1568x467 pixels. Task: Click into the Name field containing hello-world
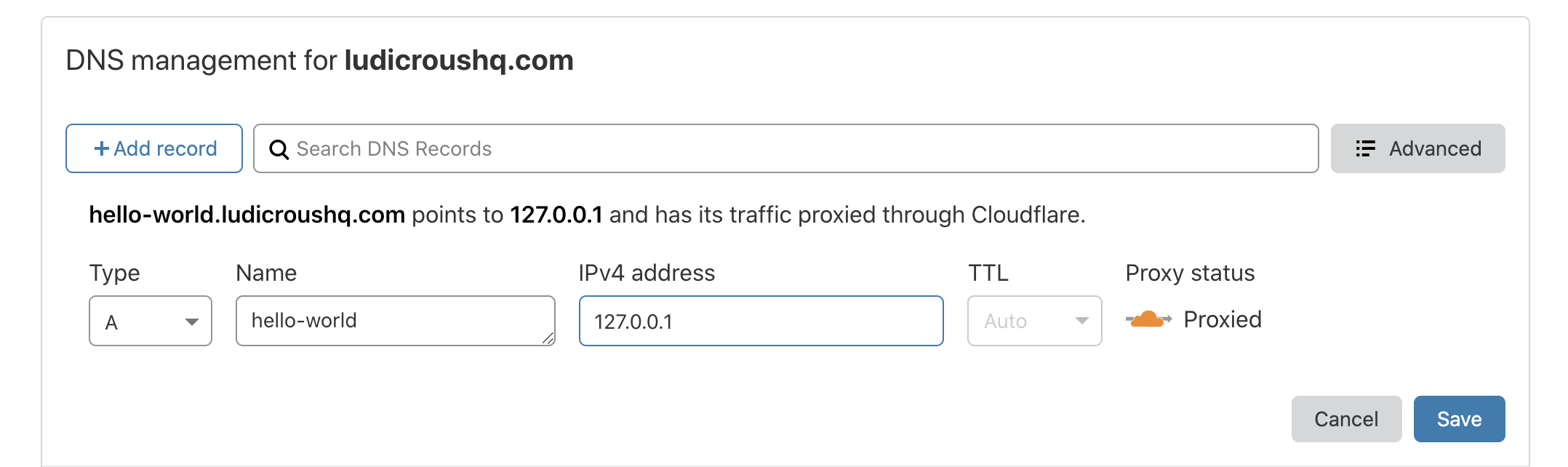pyautogui.click(x=395, y=321)
